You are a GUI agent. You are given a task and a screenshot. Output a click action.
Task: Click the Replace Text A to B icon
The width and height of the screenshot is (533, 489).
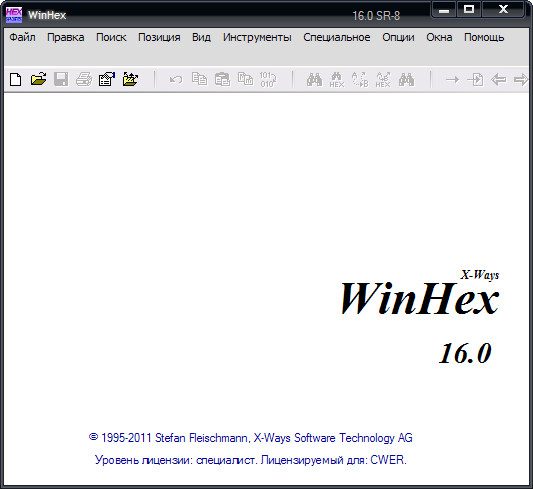pos(360,80)
